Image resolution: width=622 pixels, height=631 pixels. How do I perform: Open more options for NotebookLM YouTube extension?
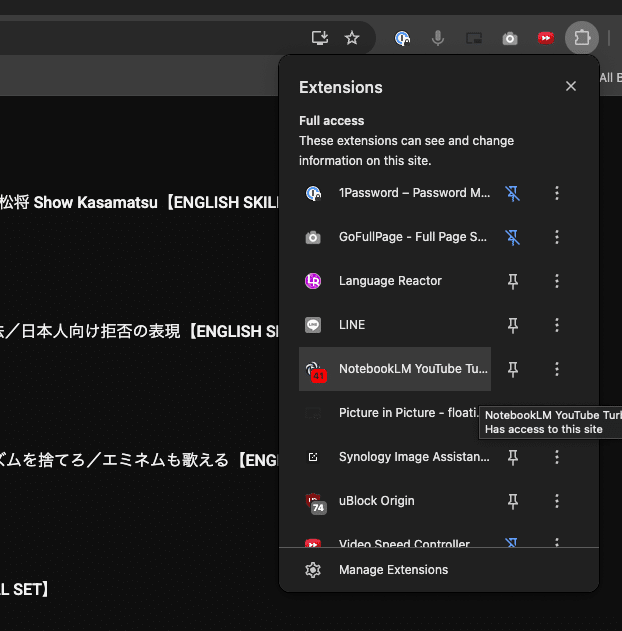(557, 369)
